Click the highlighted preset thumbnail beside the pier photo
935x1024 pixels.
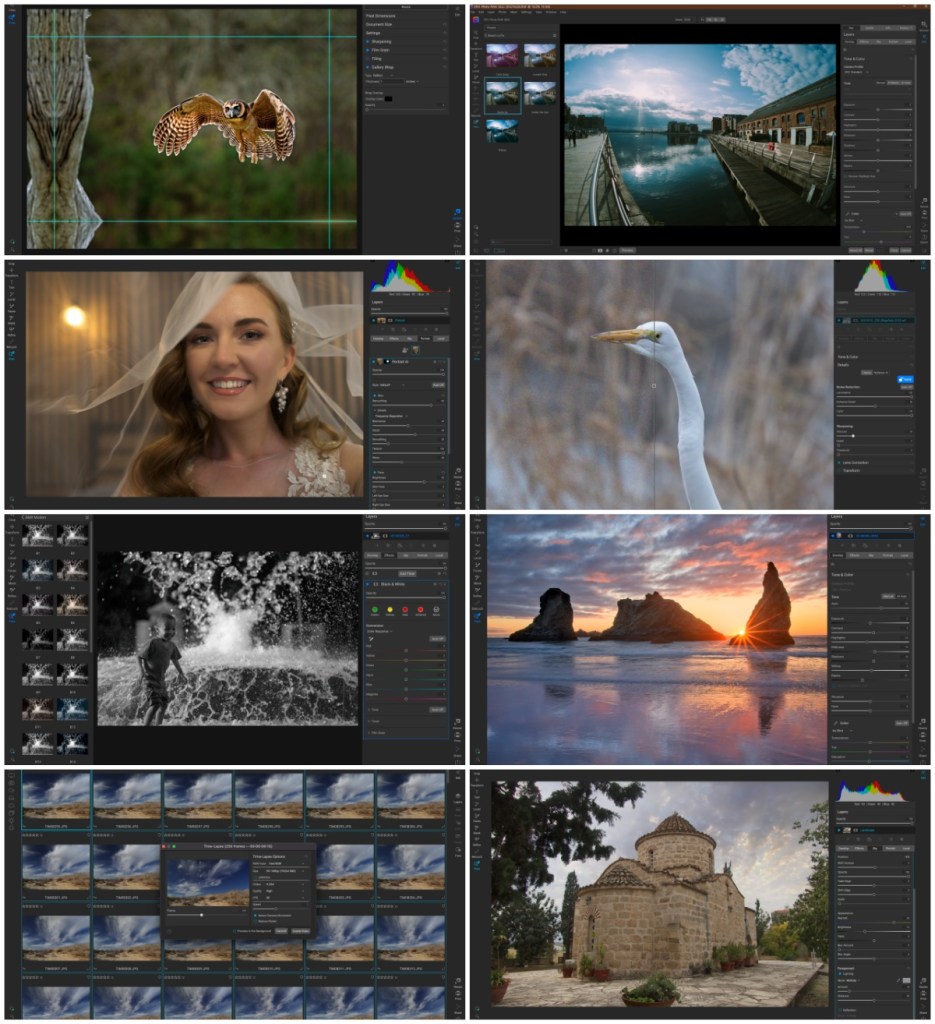[502, 95]
